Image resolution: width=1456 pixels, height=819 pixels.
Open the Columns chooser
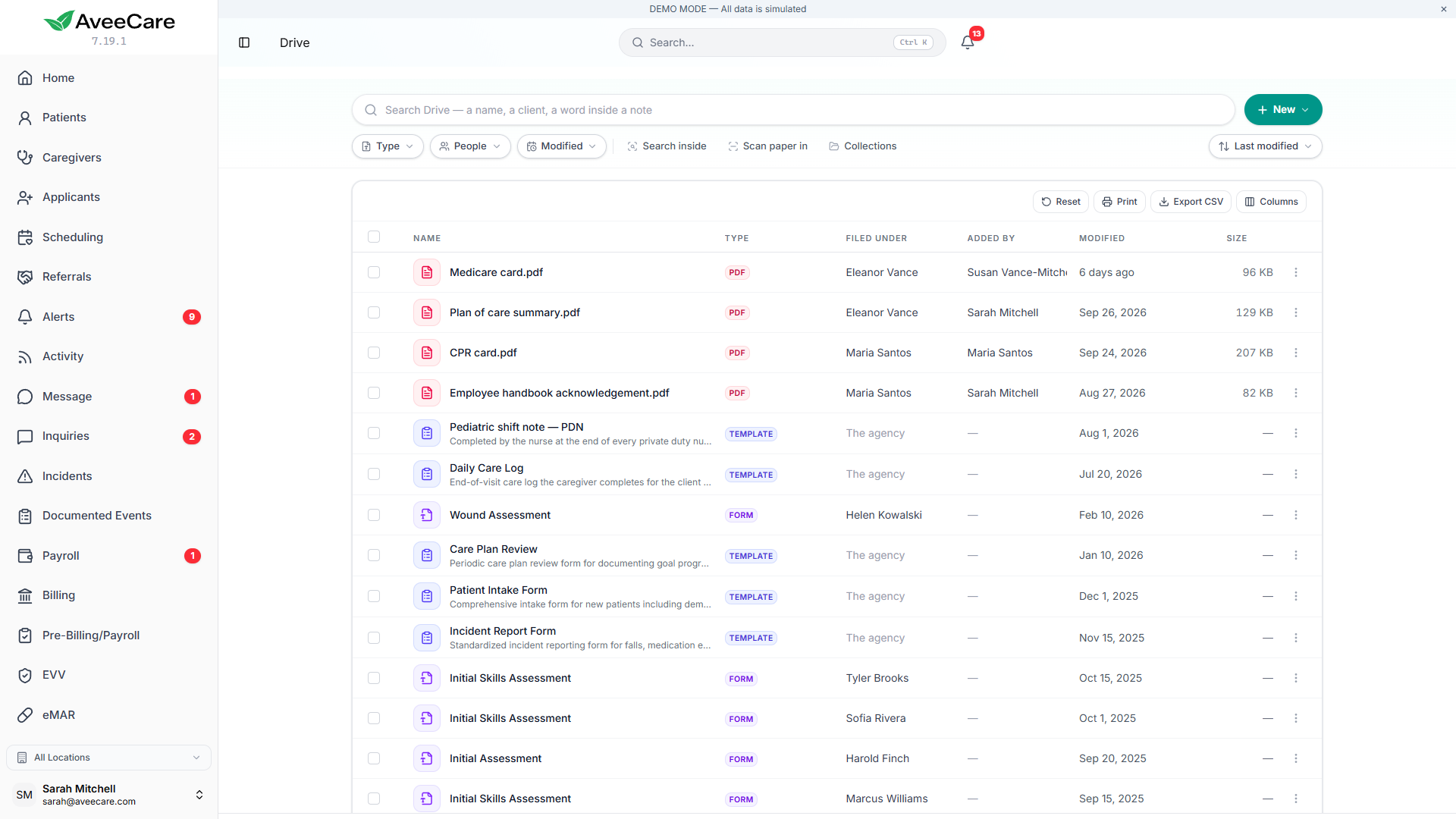click(1271, 202)
